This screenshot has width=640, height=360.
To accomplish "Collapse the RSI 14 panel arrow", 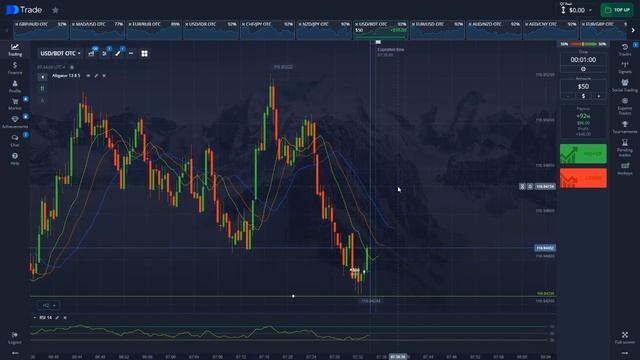I will tap(35, 318).
